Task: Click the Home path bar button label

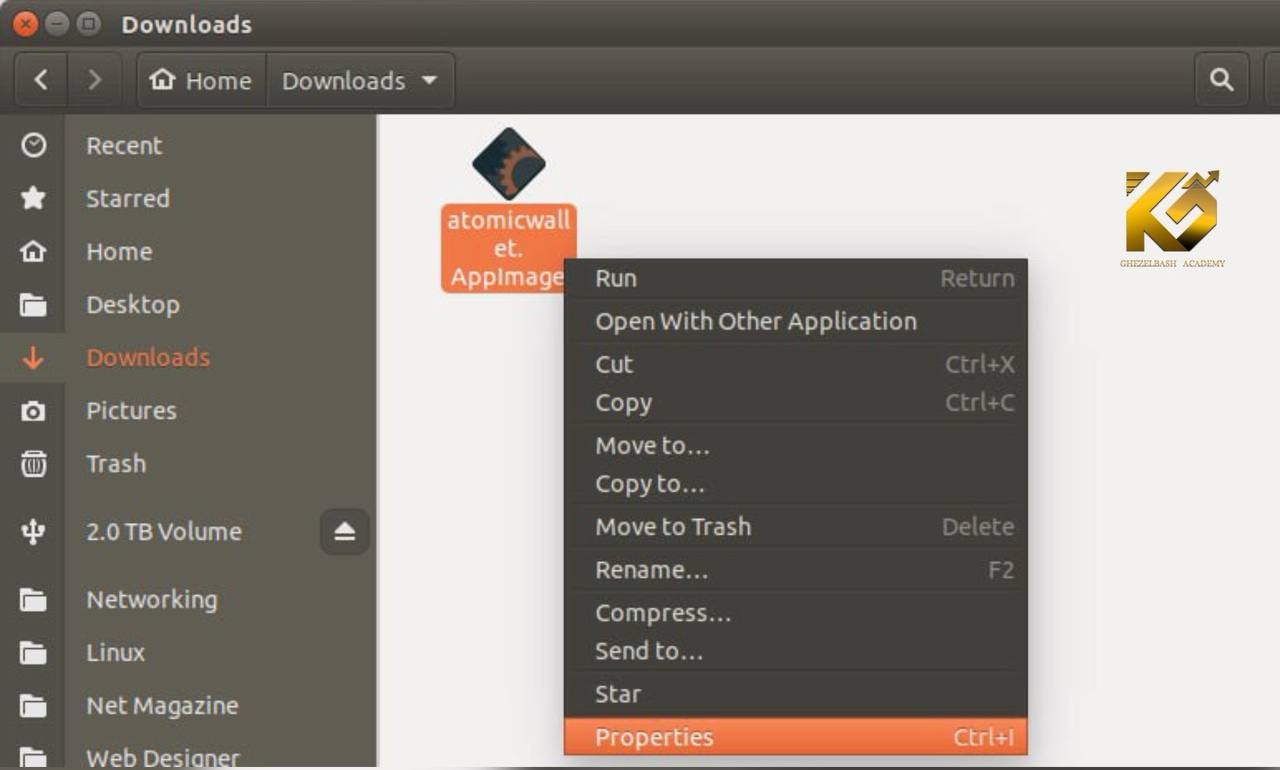Action: click(218, 81)
